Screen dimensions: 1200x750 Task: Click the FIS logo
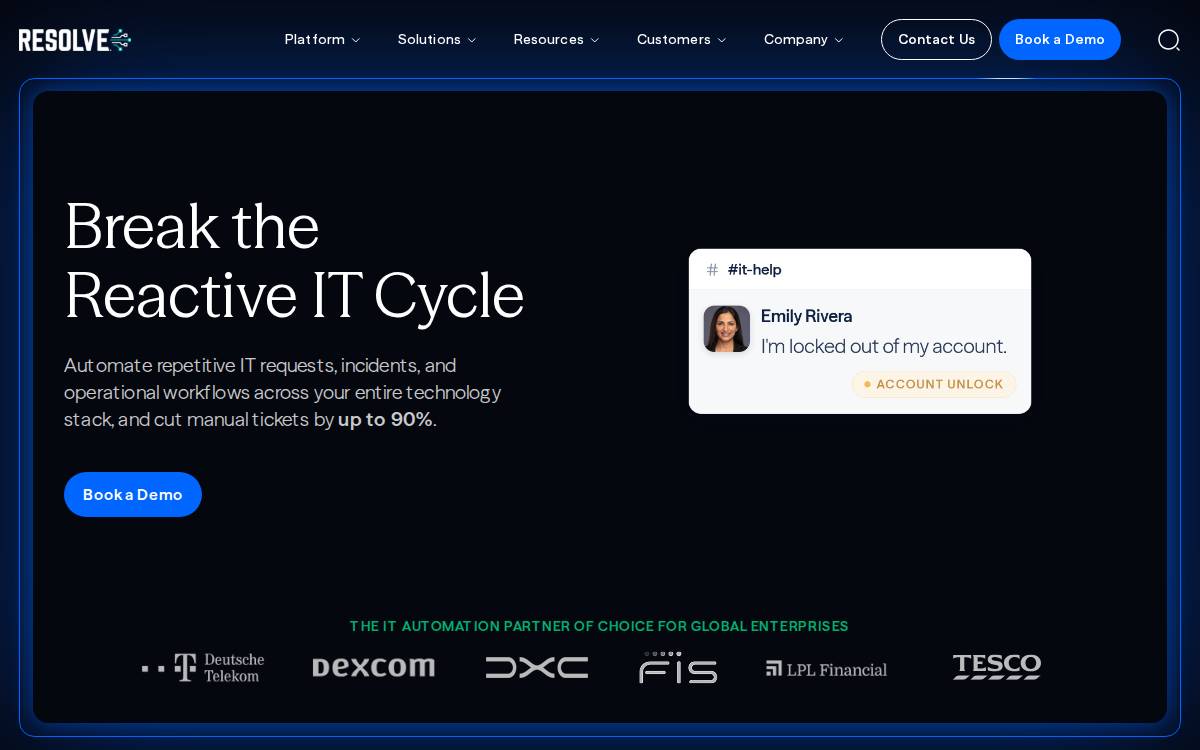[x=678, y=668]
